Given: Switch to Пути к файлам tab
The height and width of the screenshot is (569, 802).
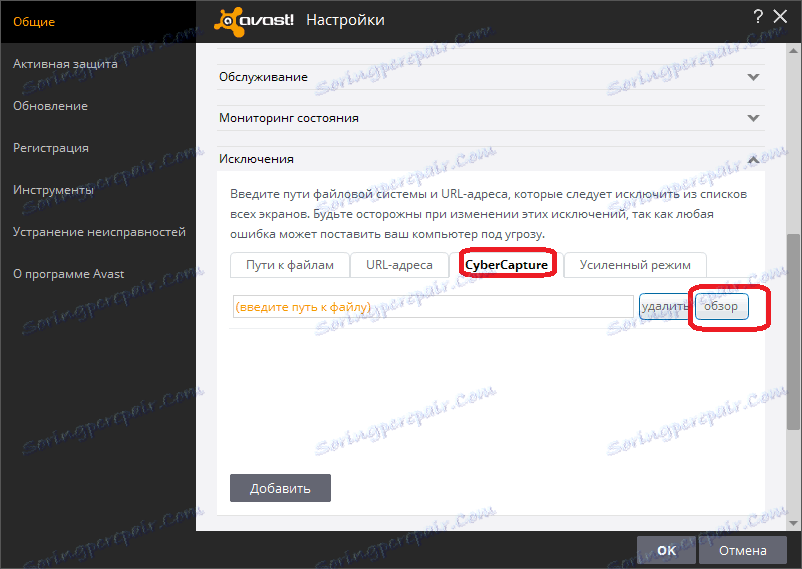Looking at the screenshot, I should pyautogui.click(x=290, y=265).
